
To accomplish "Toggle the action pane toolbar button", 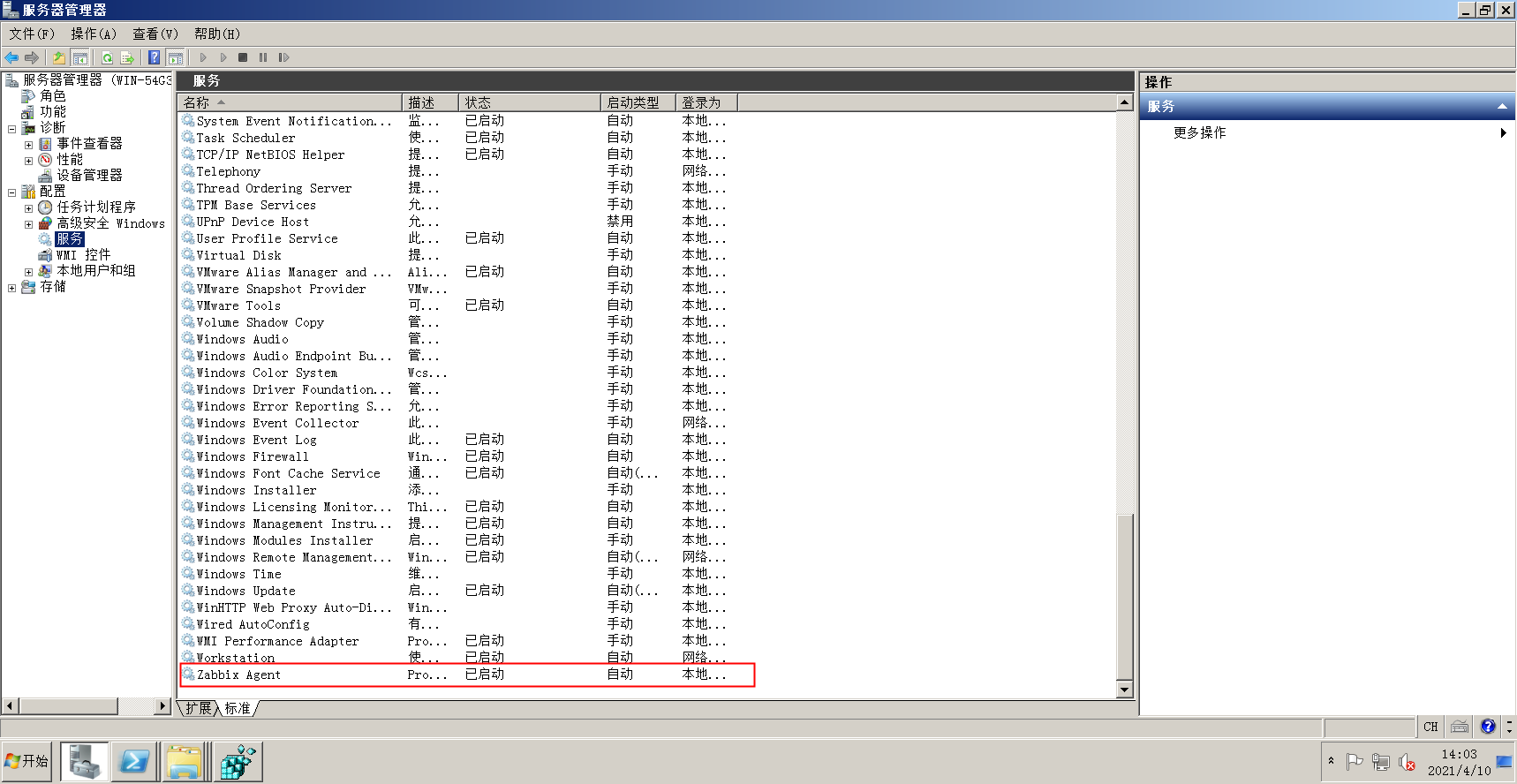I will tap(175, 57).
